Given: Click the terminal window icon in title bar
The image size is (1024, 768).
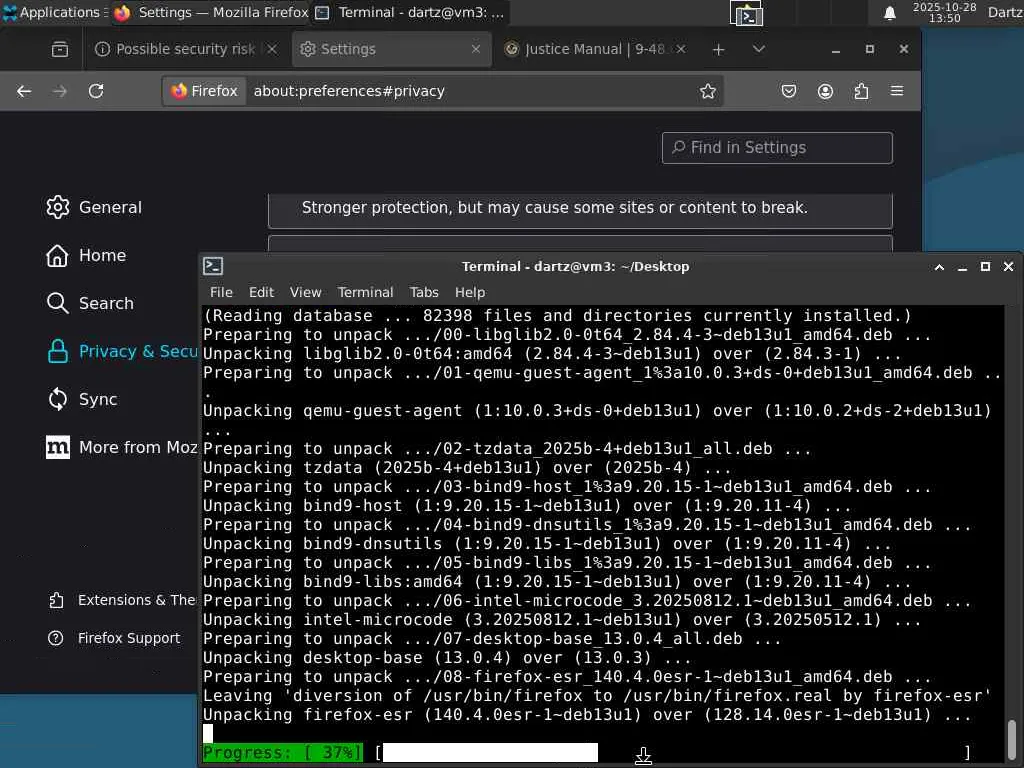Looking at the screenshot, I should 213,266.
